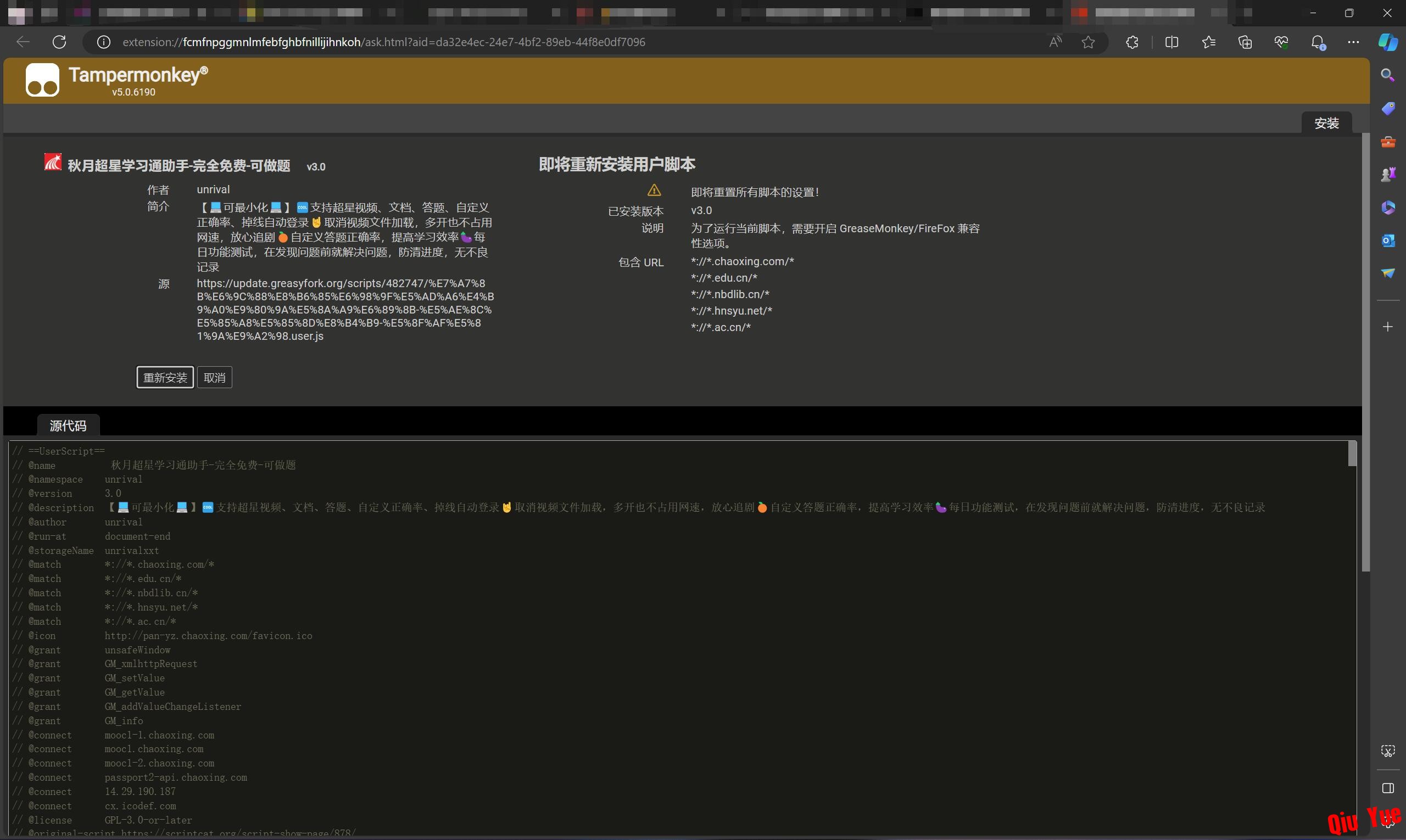The height and width of the screenshot is (840, 1406).
Task: Go back with browser back arrow
Action: click(x=23, y=42)
